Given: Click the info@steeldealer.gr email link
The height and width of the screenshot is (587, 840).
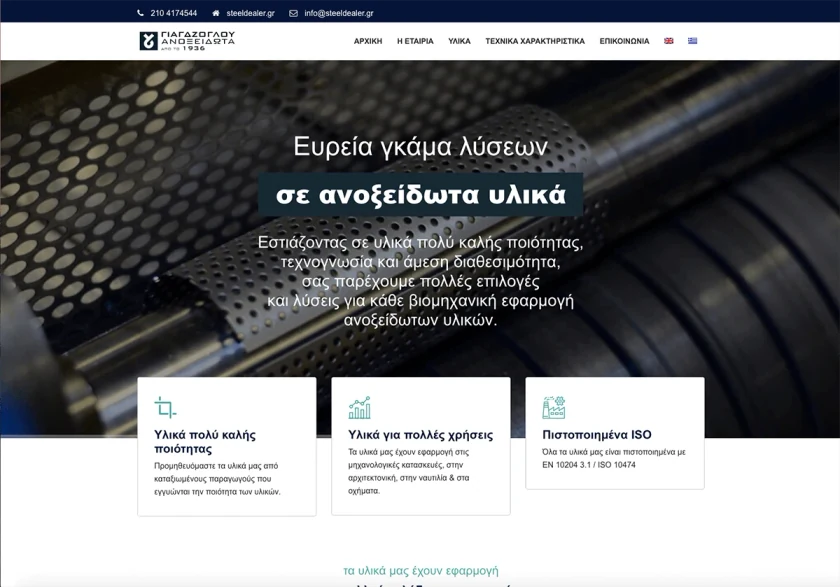Looking at the screenshot, I should point(339,13).
